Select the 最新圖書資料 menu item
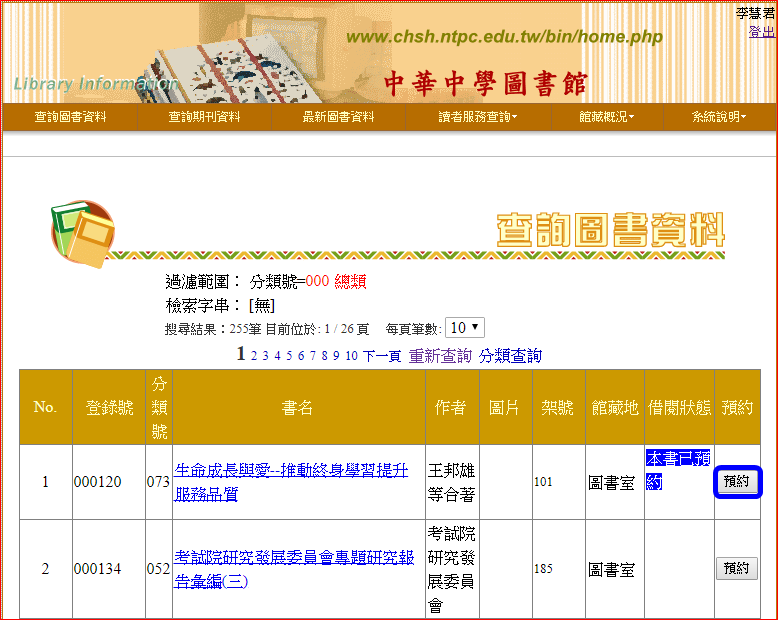This screenshot has width=778, height=620. 338,117
